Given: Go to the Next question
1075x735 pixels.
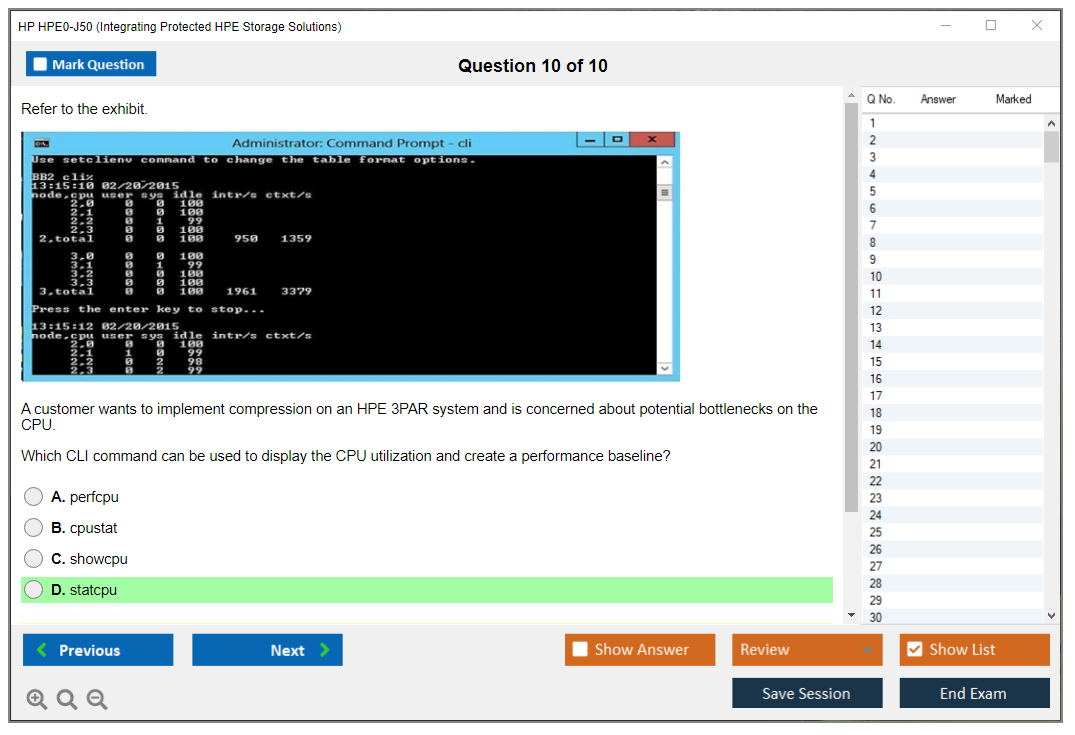Looking at the screenshot, I should pos(267,650).
